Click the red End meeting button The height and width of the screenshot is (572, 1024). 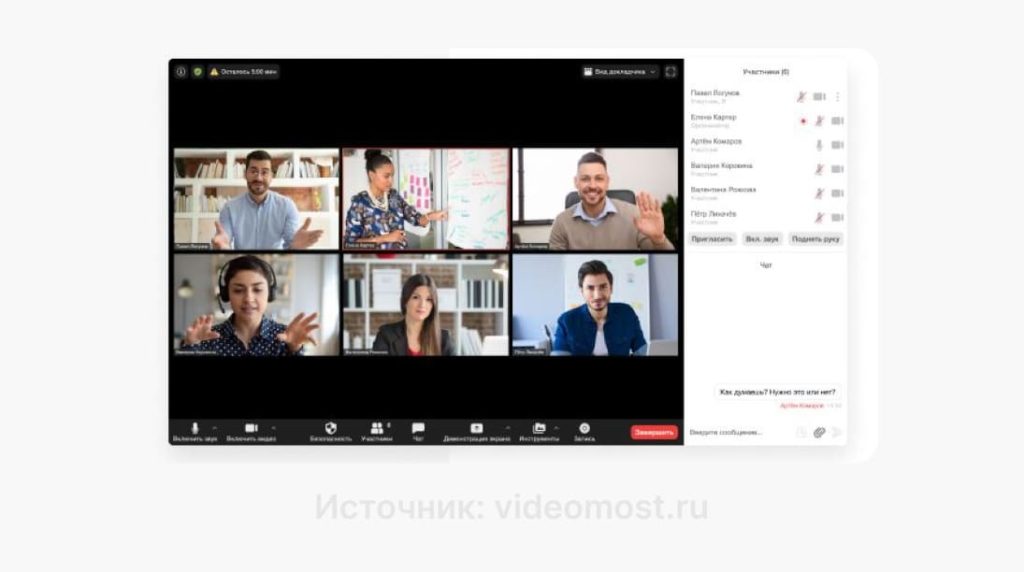[654, 432]
